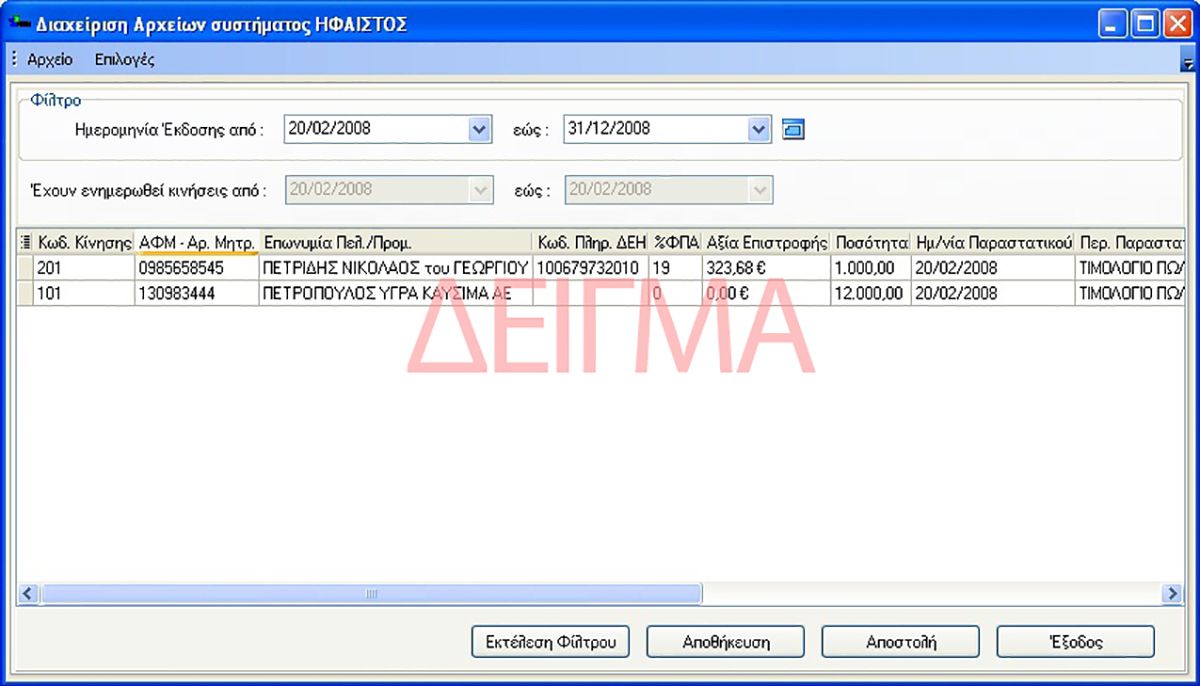
Task: Click the icon beside the end date field
Action: coord(793,129)
